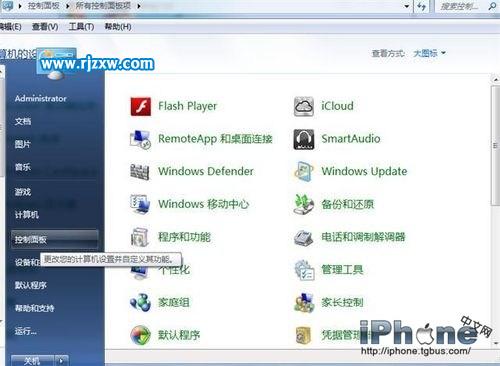
Task: Open 默认程序 link in control panel list
Action: click(x=179, y=335)
